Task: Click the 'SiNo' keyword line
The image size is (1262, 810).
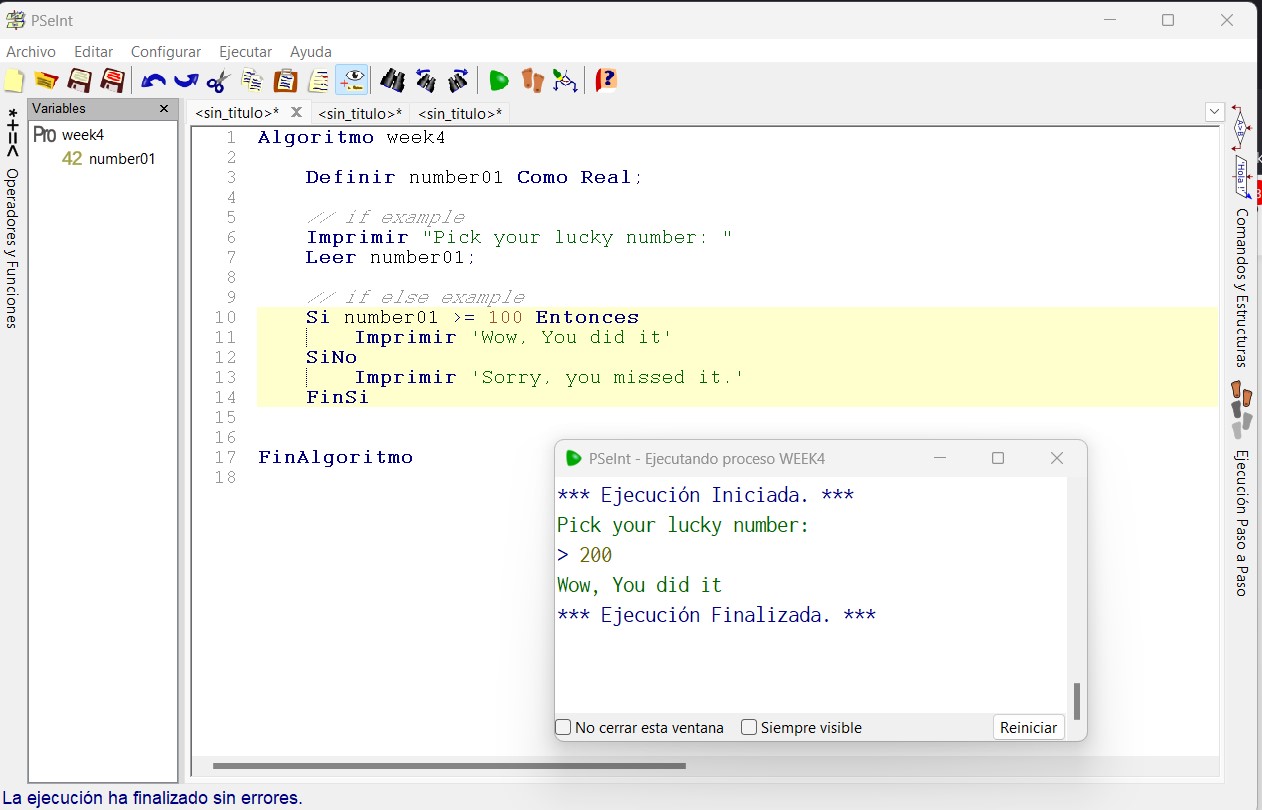Action: click(x=331, y=357)
